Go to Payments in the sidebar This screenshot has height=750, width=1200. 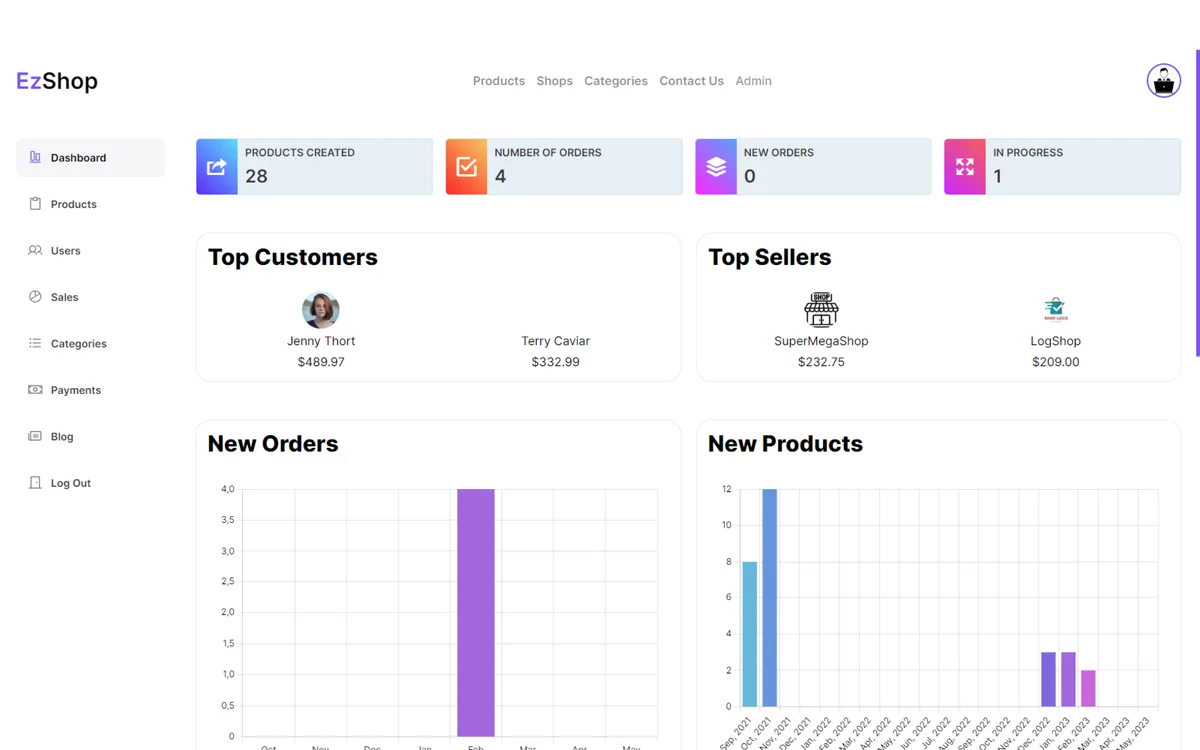(90, 390)
